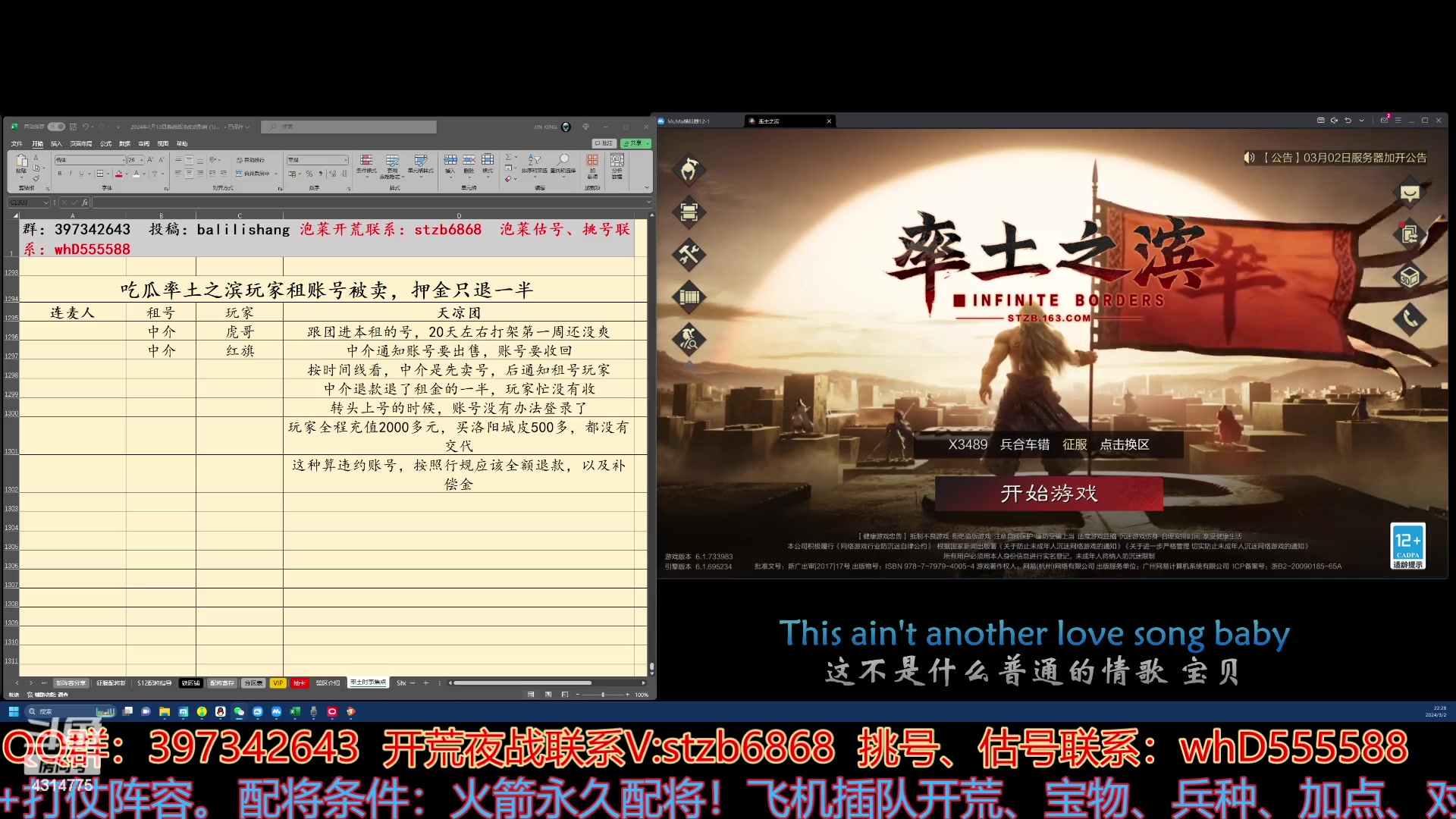The height and width of the screenshot is (819, 1456).
Task: Toggle Wrap Text in Excel ribbon
Action: (x=250, y=160)
